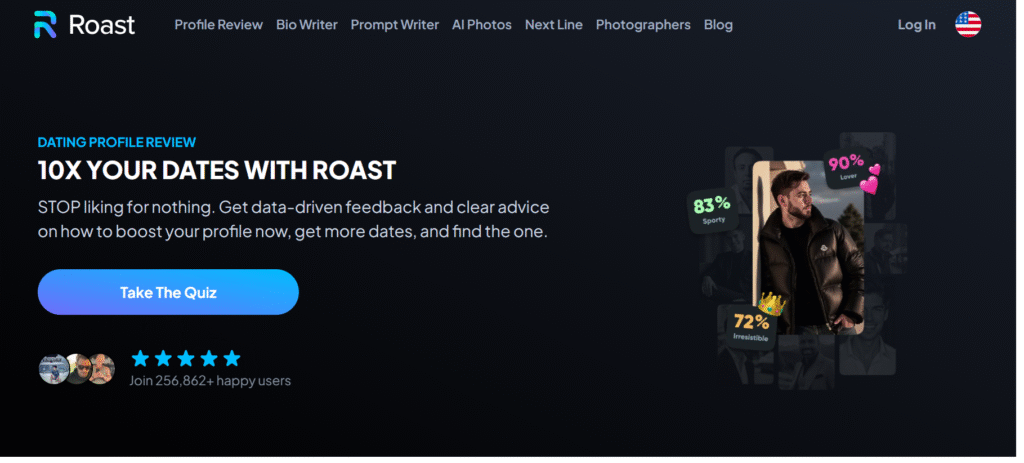The image size is (1024, 463).
Task: Visit the Photographers page
Action: click(x=643, y=25)
